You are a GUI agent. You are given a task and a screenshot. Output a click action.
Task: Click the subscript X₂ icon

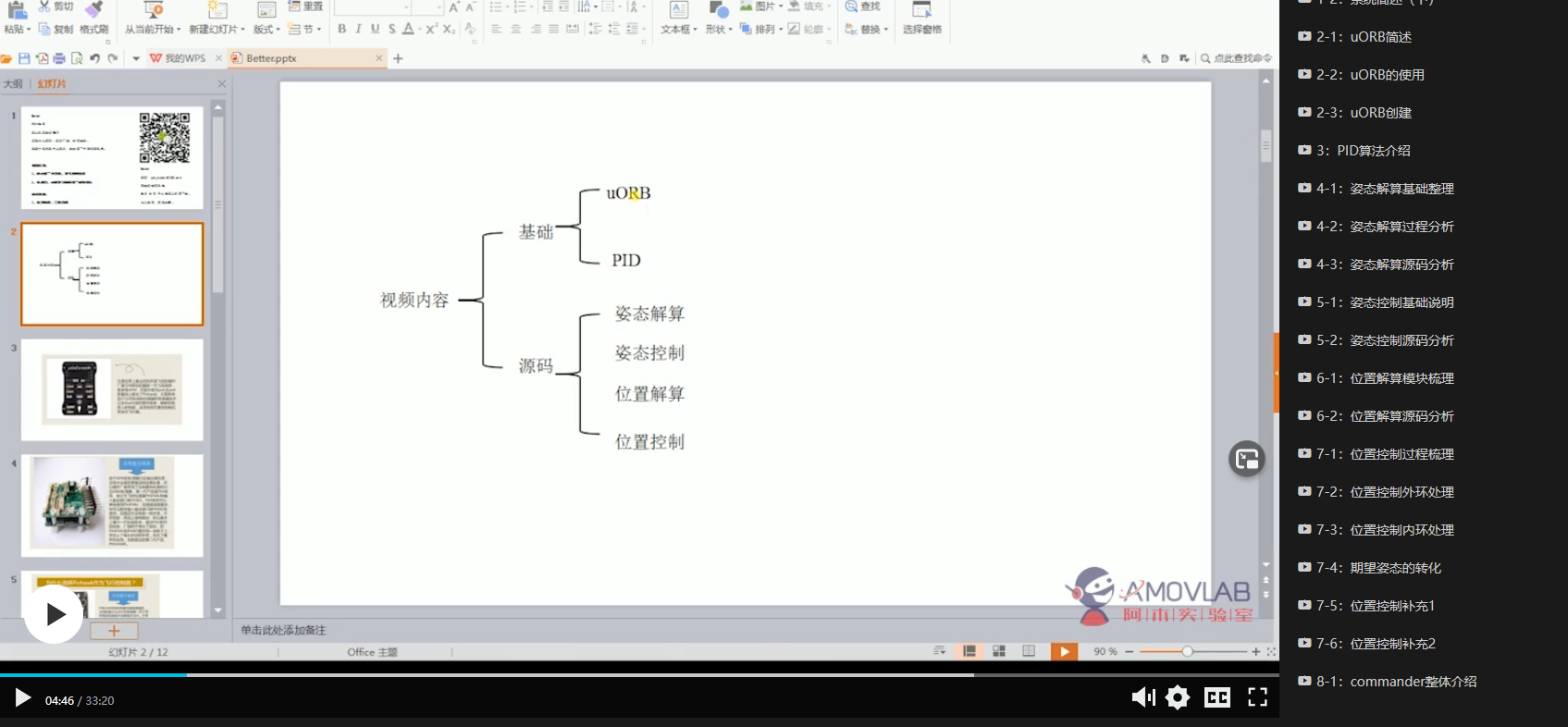point(449,29)
